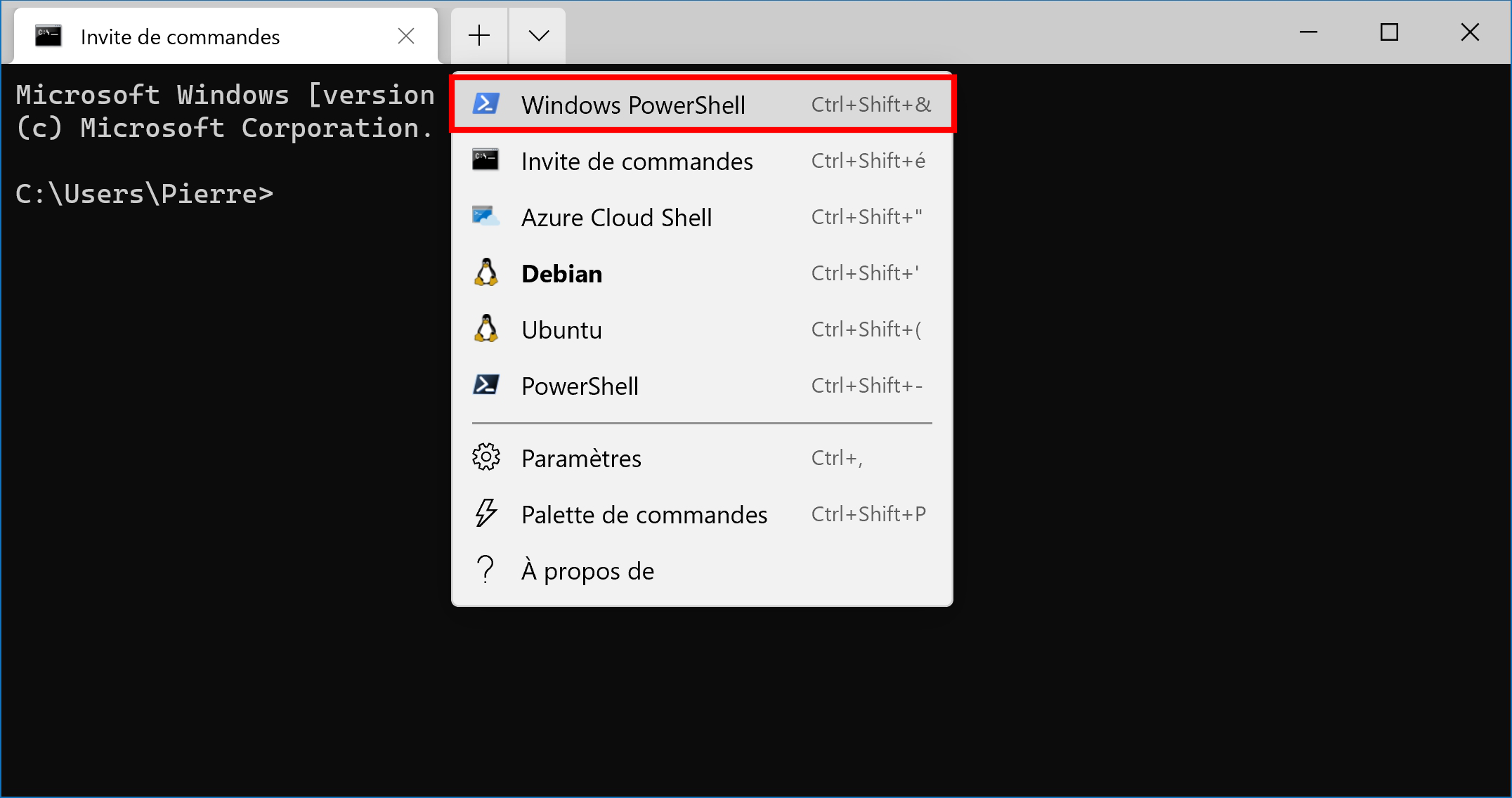Click the Ctrl+Shift+- shortcut label
1512x798 pixels.
click(867, 385)
